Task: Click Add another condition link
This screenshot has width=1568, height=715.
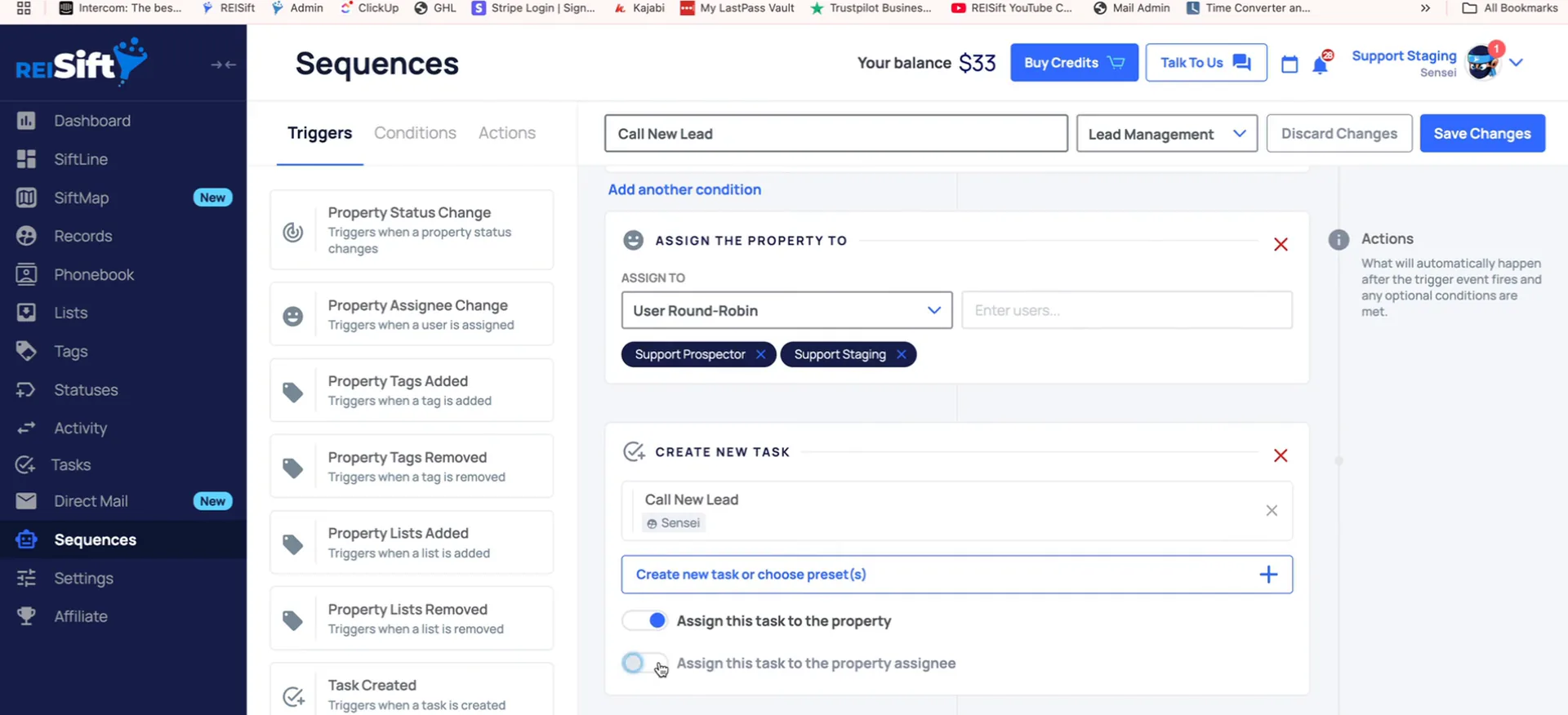Action: click(x=684, y=189)
